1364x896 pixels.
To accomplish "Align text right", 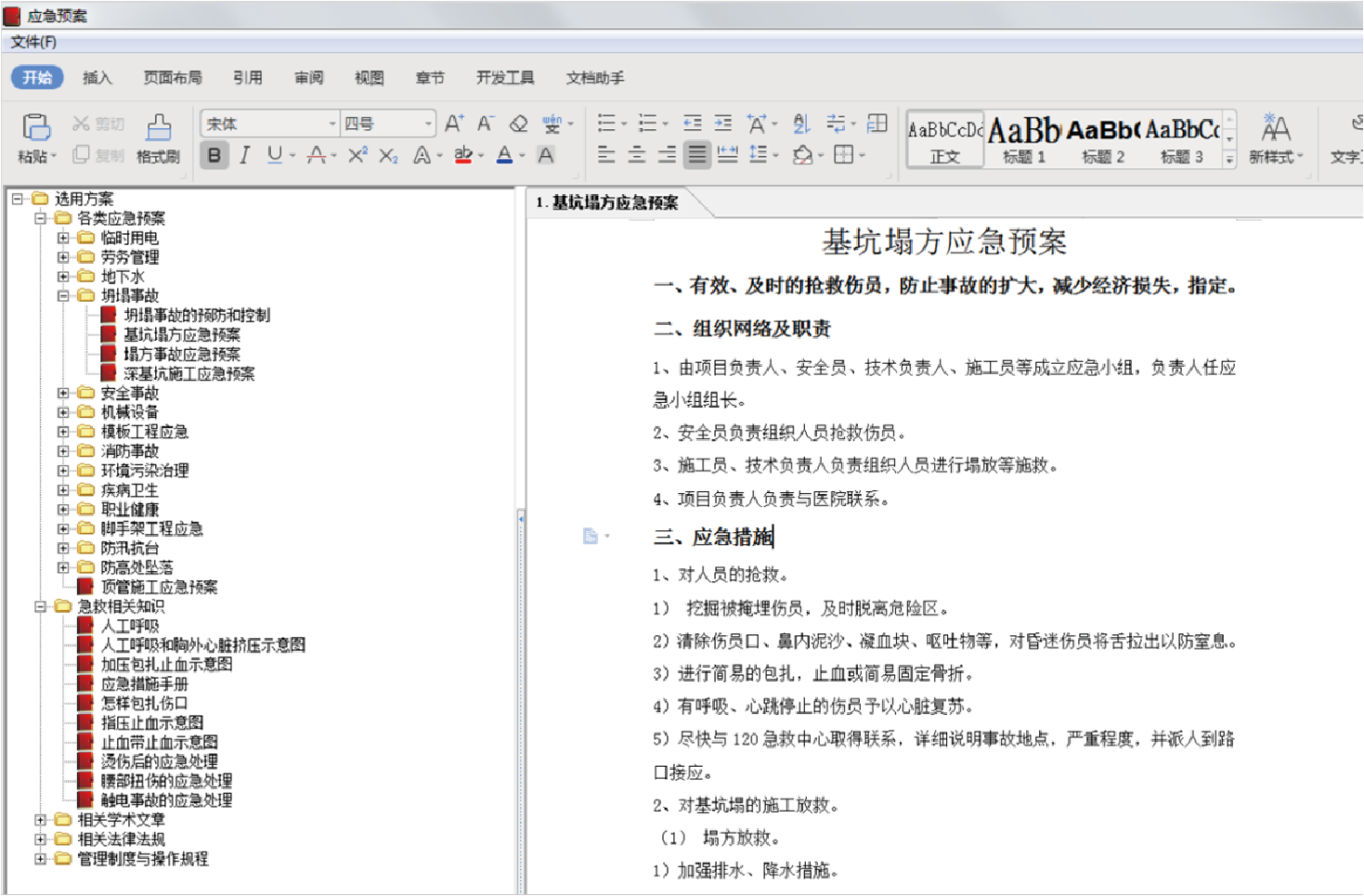I will (x=668, y=155).
